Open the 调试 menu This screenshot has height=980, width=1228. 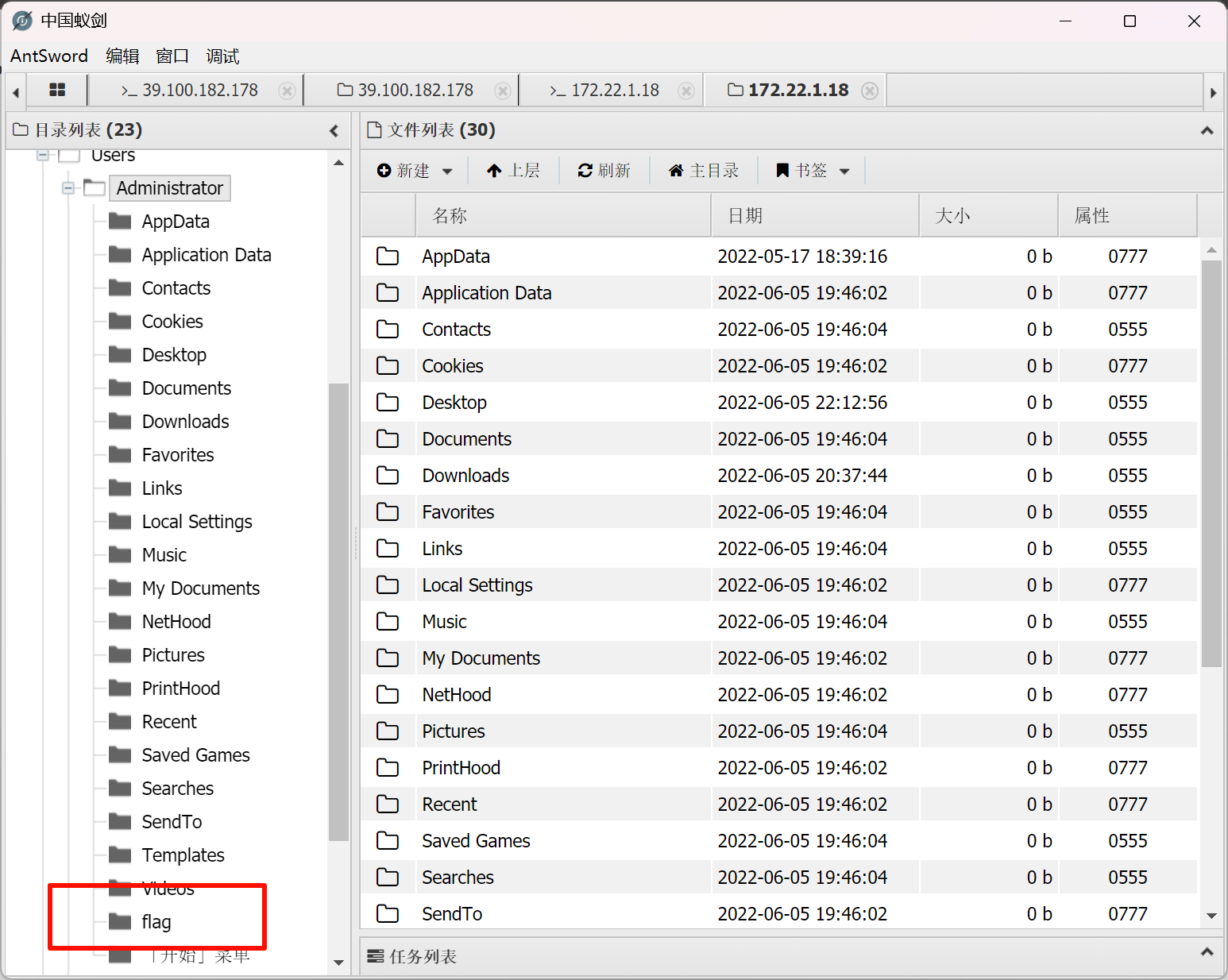coord(222,56)
